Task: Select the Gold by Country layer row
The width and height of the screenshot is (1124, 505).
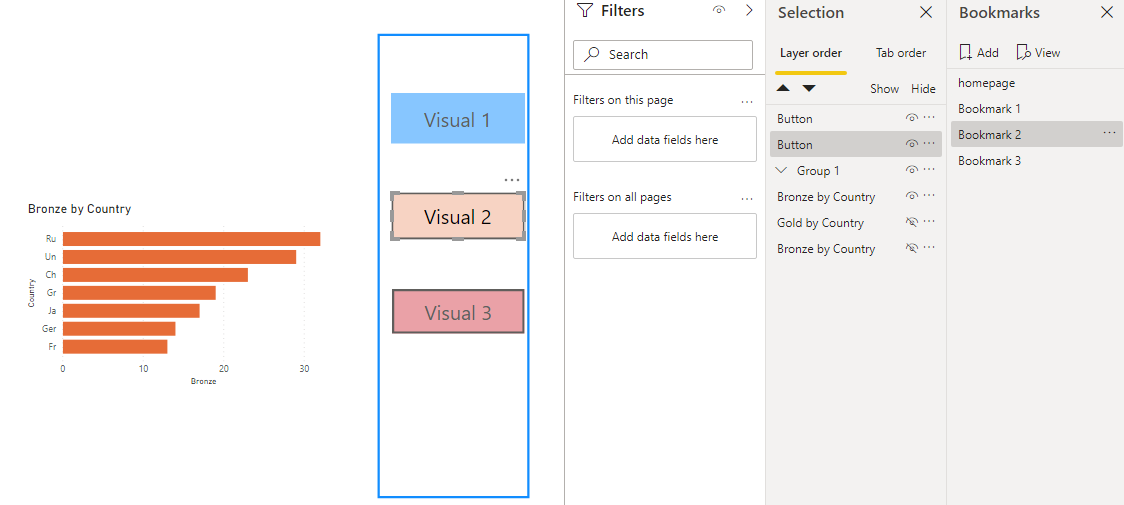Action: (x=856, y=223)
